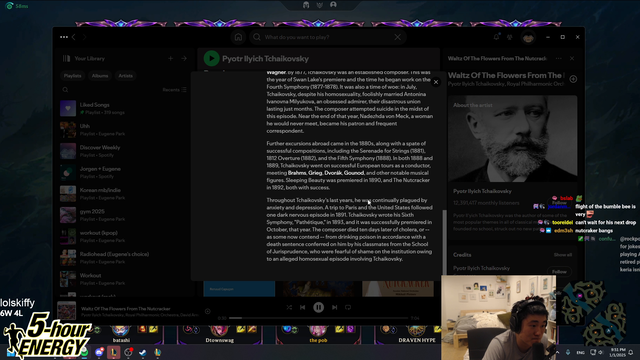The image size is (640, 360).
Task: Pause the current track
Action: [x=318, y=307]
